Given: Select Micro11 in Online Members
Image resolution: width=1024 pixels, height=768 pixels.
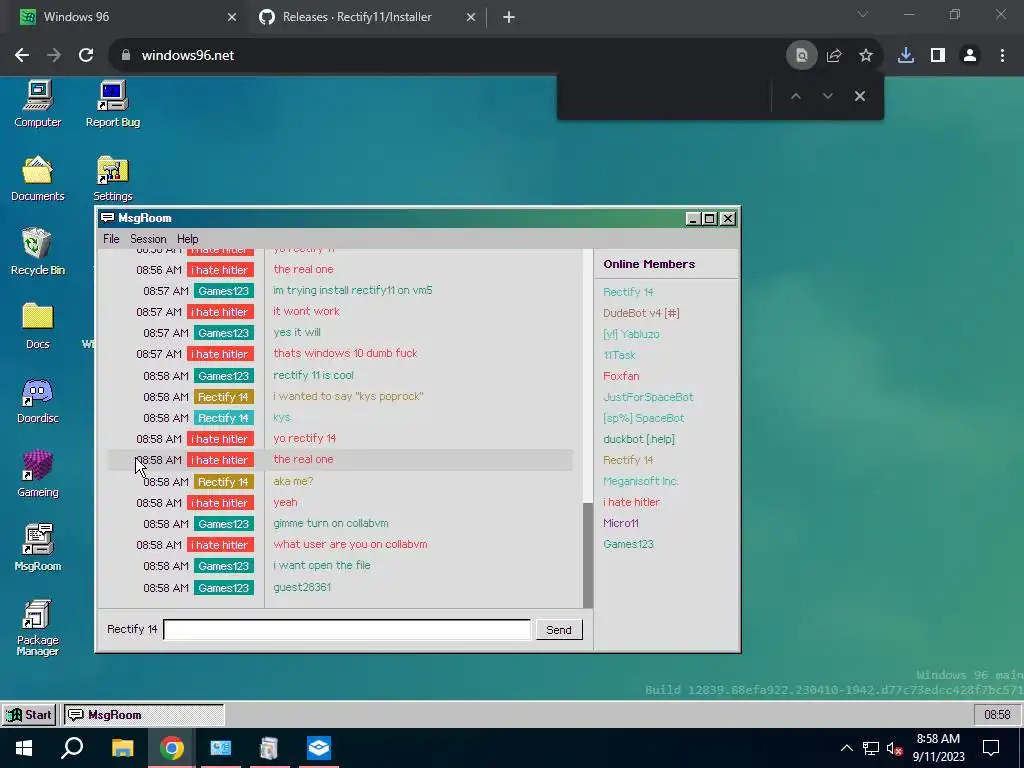Looking at the screenshot, I should click(x=620, y=523).
